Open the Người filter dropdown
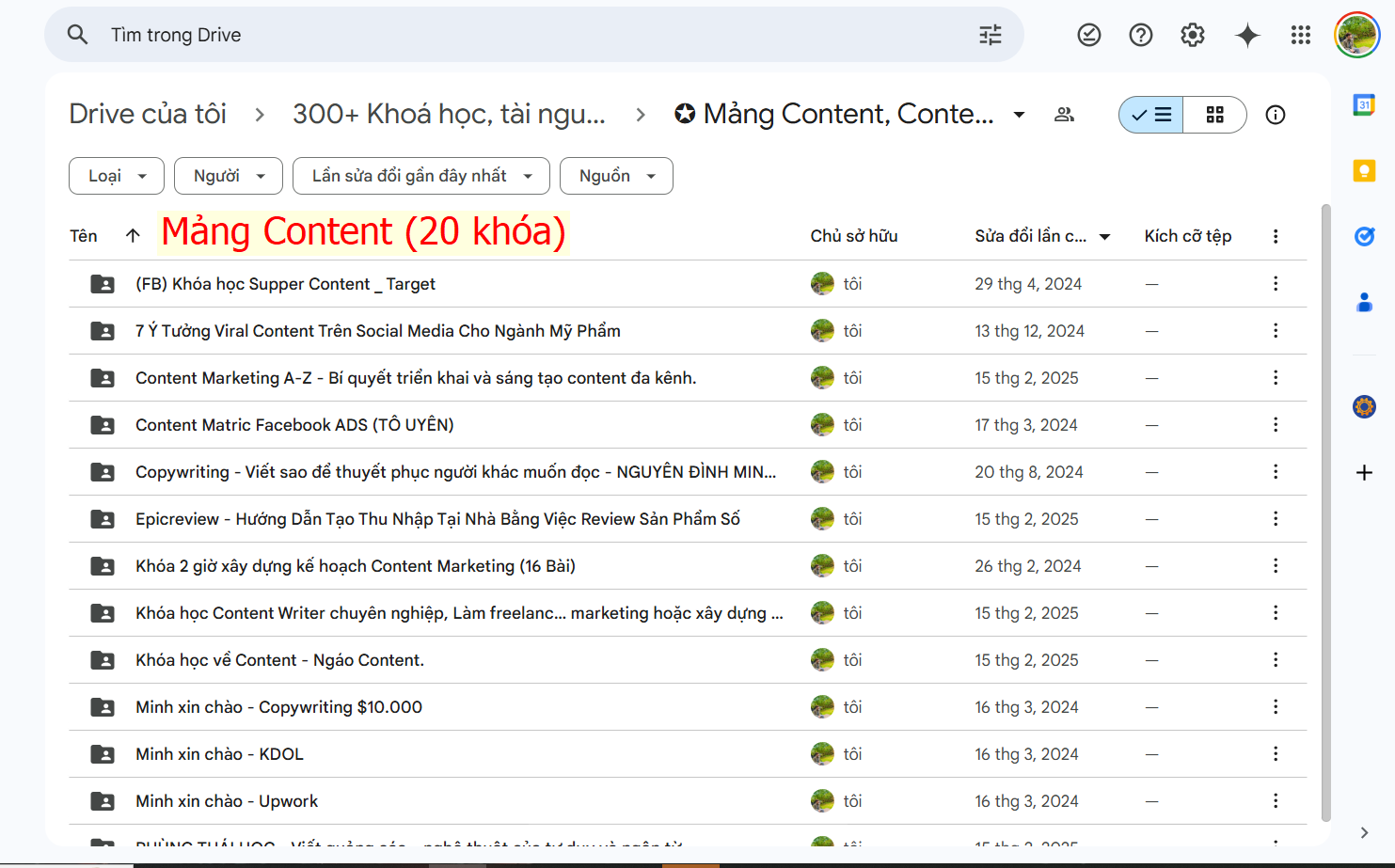Screen dimensions: 1395x868 click(x=229, y=176)
